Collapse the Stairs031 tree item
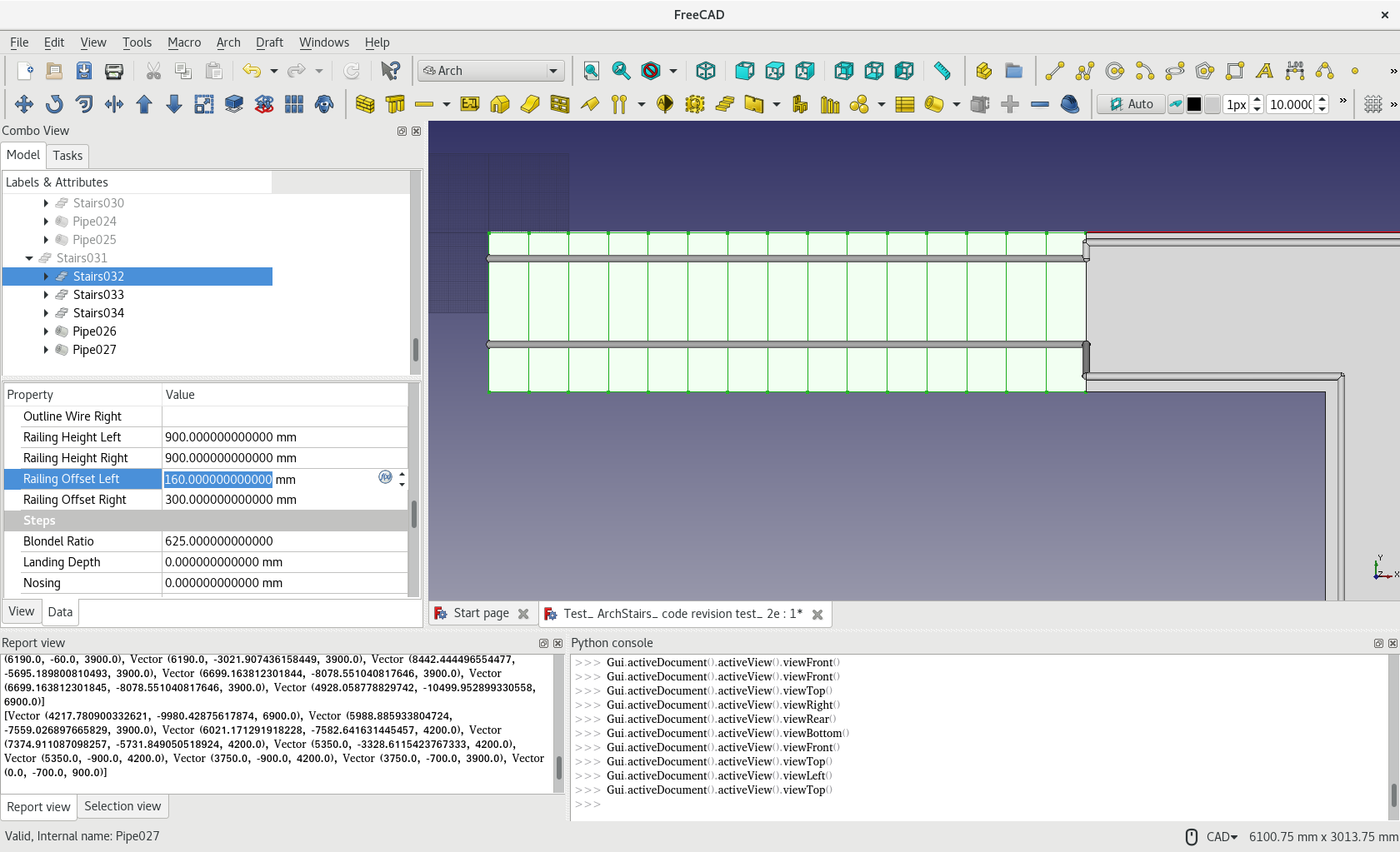The width and height of the screenshot is (1400, 852). coord(30,258)
